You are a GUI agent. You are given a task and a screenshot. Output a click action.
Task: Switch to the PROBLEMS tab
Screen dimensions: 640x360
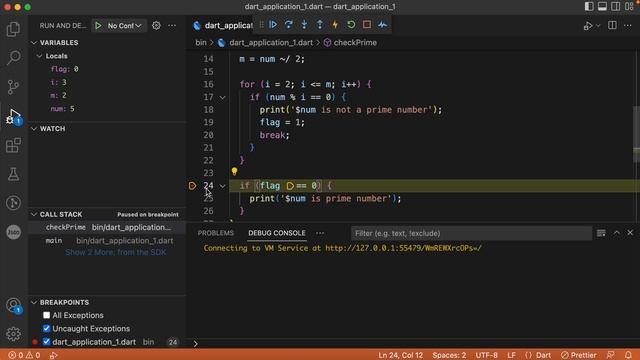point(216,233)
